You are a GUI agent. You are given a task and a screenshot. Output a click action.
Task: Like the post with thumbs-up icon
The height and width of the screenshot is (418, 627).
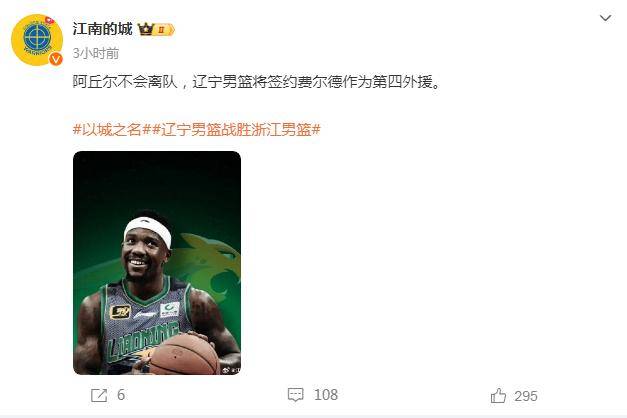pyautogui.click(x=498, y=396)
